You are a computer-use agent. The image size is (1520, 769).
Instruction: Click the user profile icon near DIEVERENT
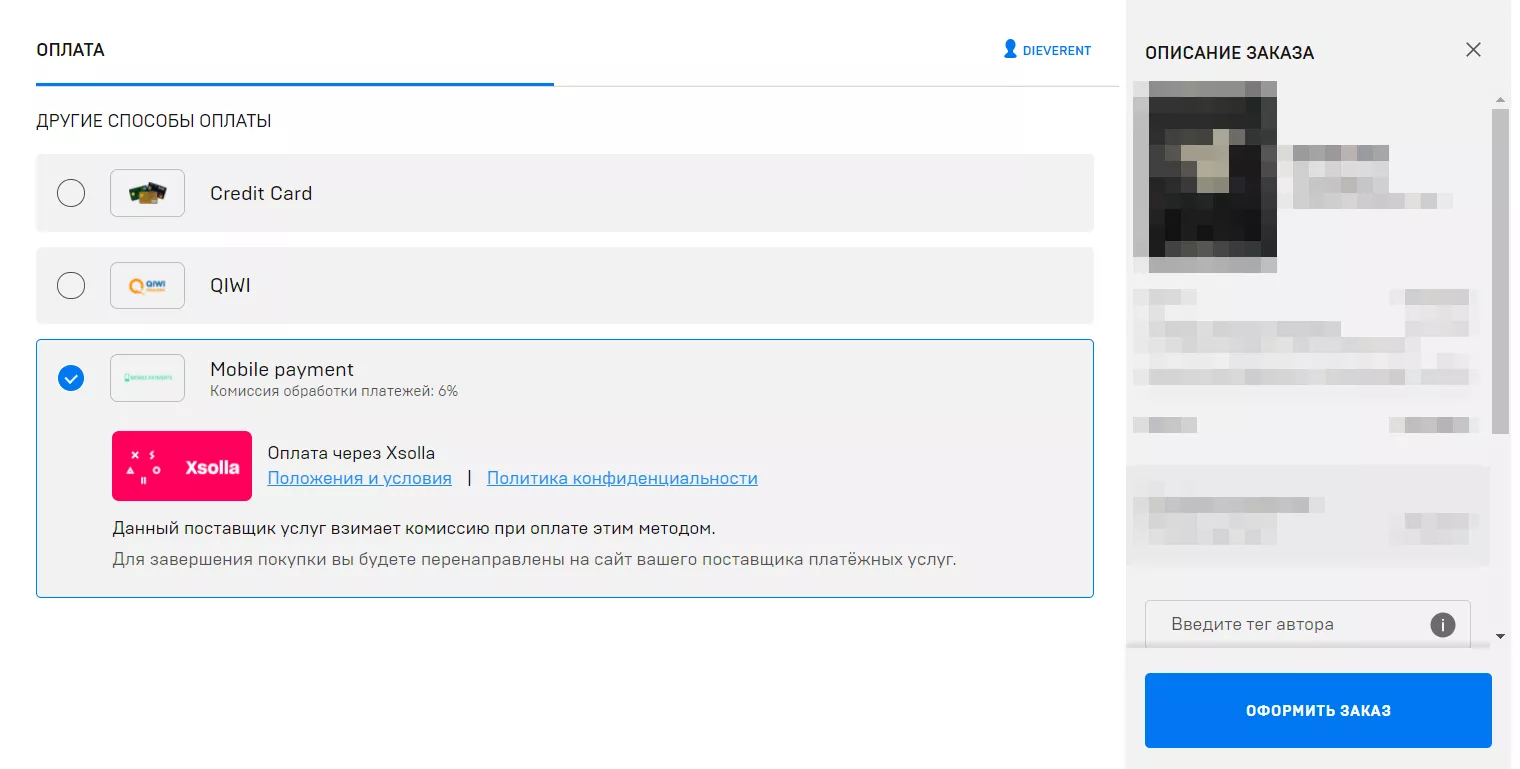click(1010, 49)
